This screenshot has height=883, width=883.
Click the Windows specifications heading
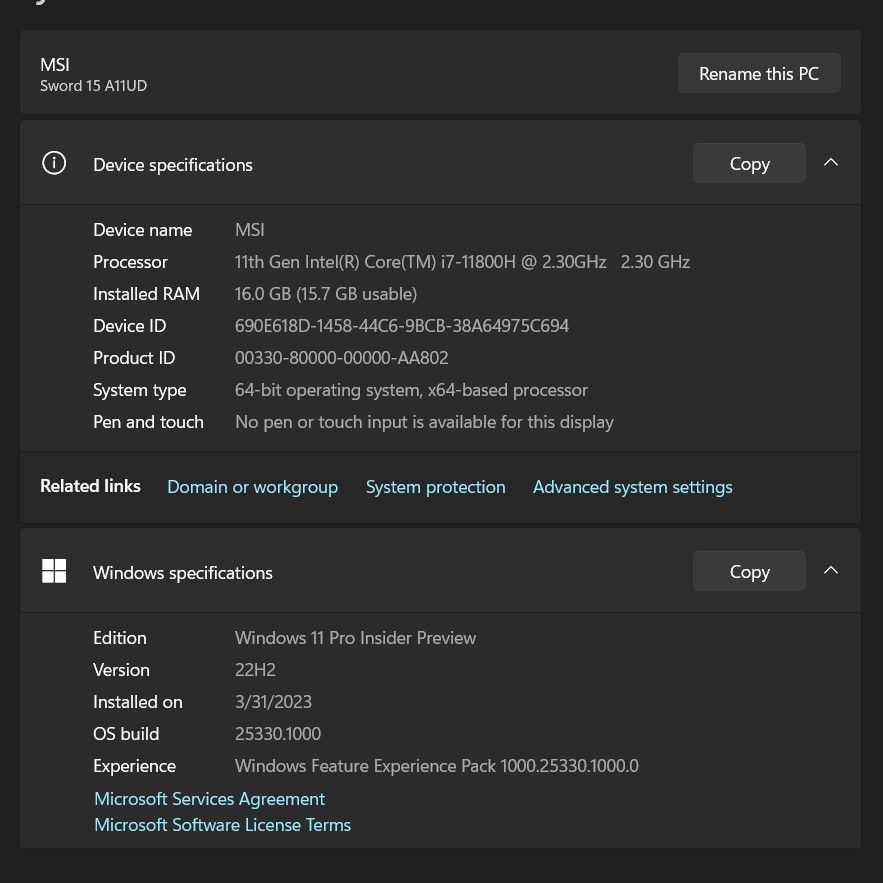point(183,573)
